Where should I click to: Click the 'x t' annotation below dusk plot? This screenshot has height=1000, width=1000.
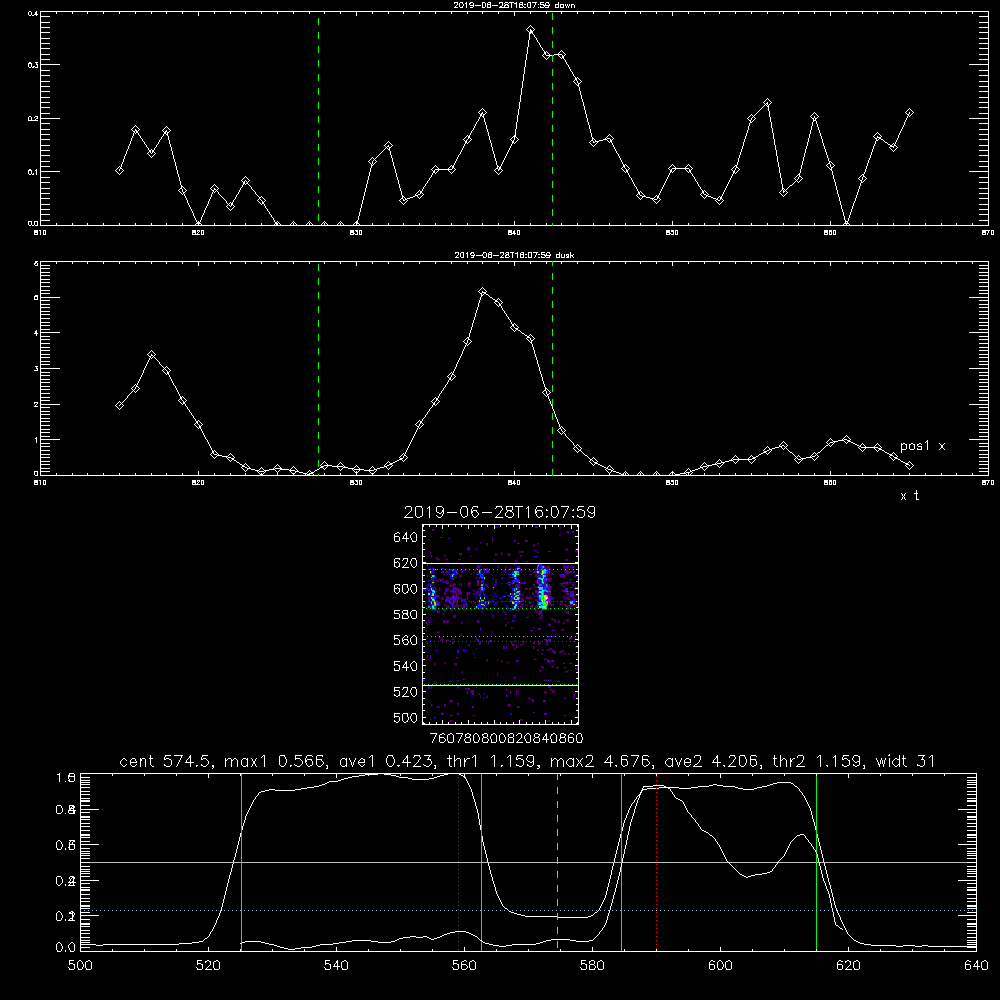tap(909, 496)
